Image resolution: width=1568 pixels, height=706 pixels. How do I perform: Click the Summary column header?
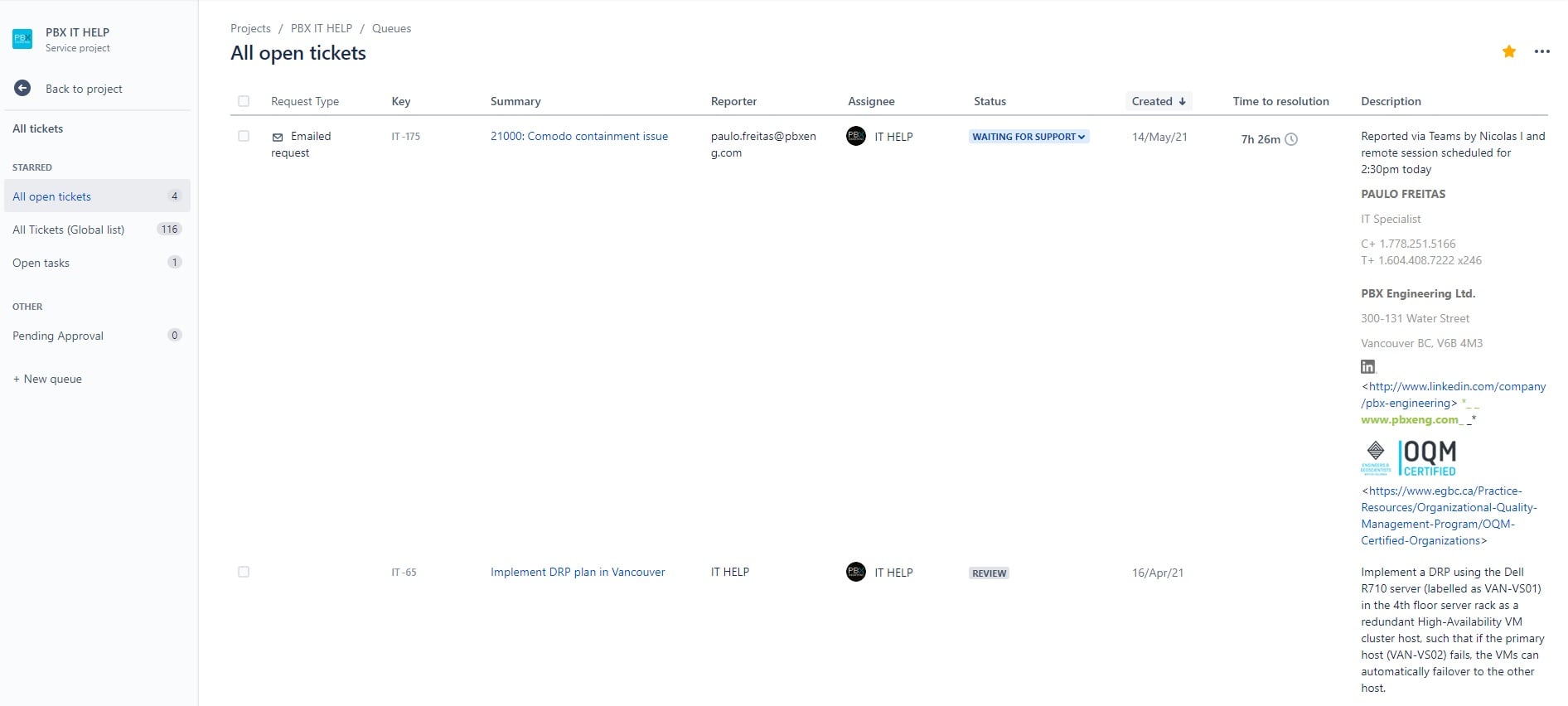click(515, 101)
